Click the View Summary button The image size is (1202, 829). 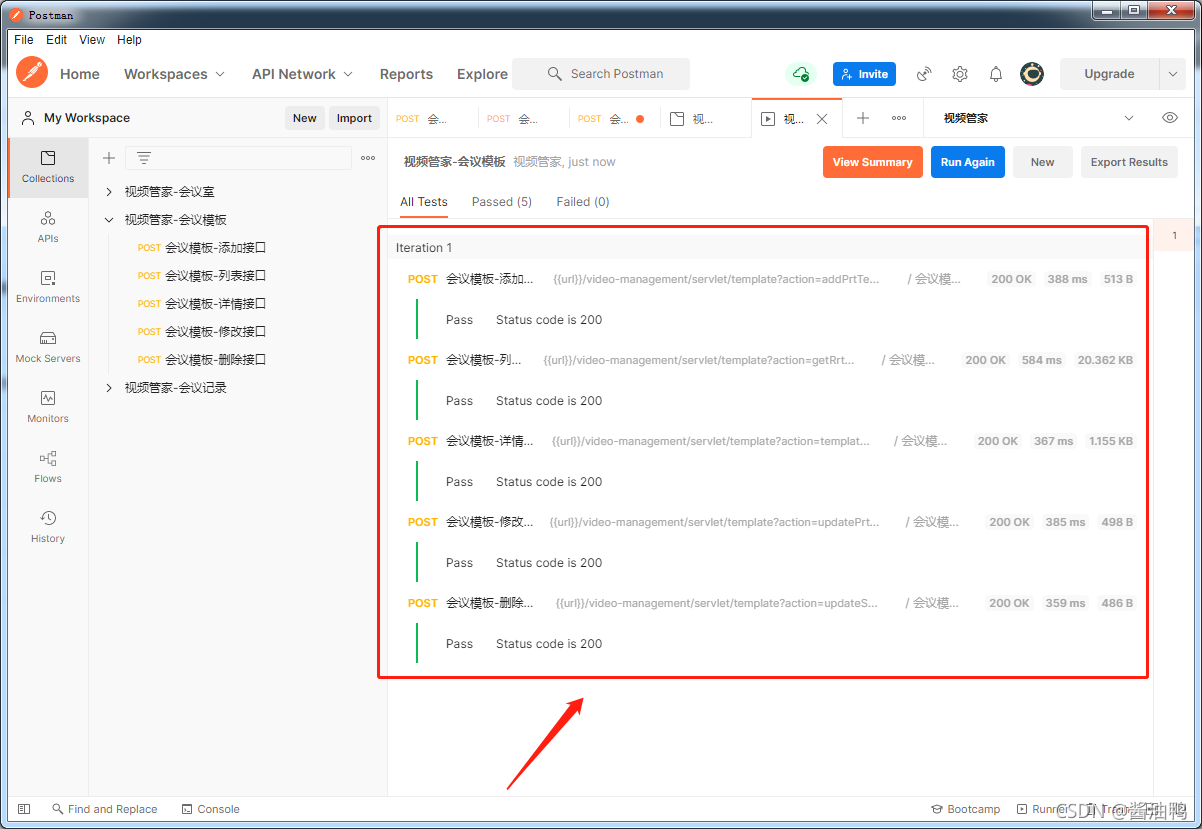[x=873, y=162]
